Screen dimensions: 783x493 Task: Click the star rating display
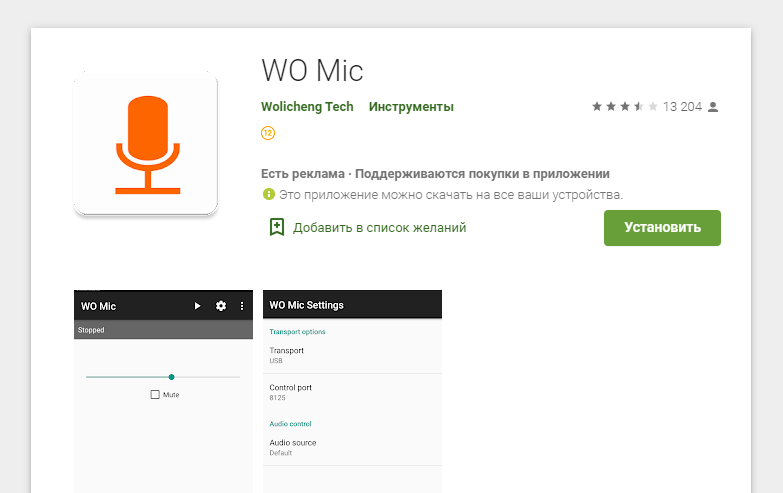tap(625, 106)
